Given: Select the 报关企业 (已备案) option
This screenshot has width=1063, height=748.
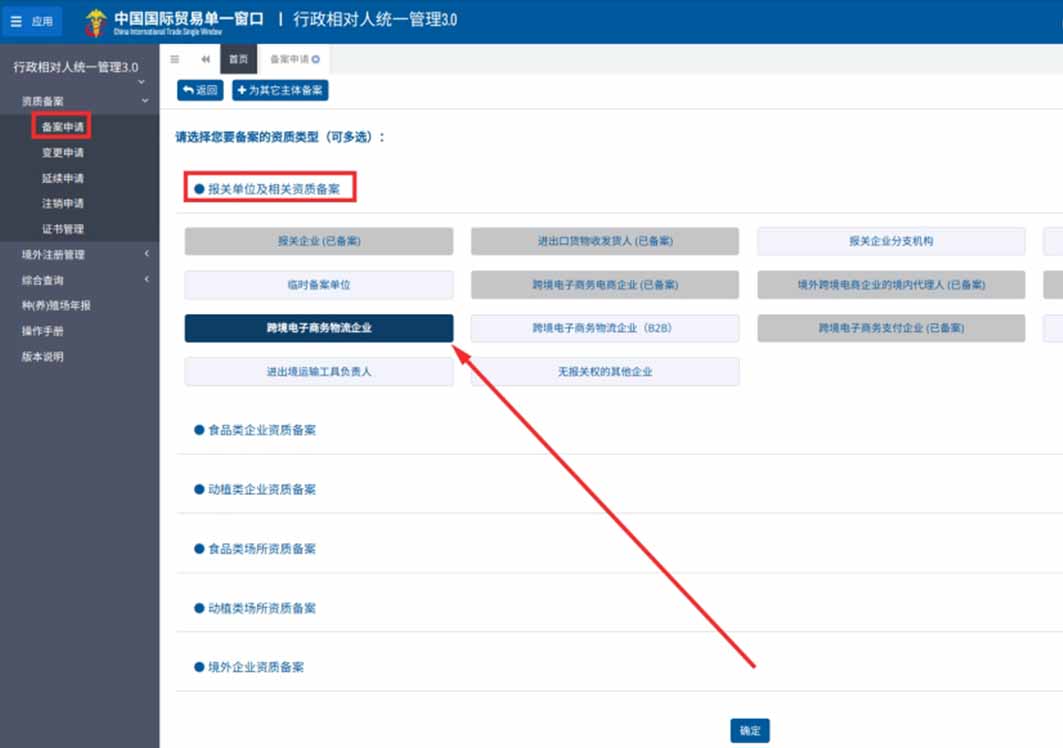Looking at the screenshot, I should pos(319,241).
